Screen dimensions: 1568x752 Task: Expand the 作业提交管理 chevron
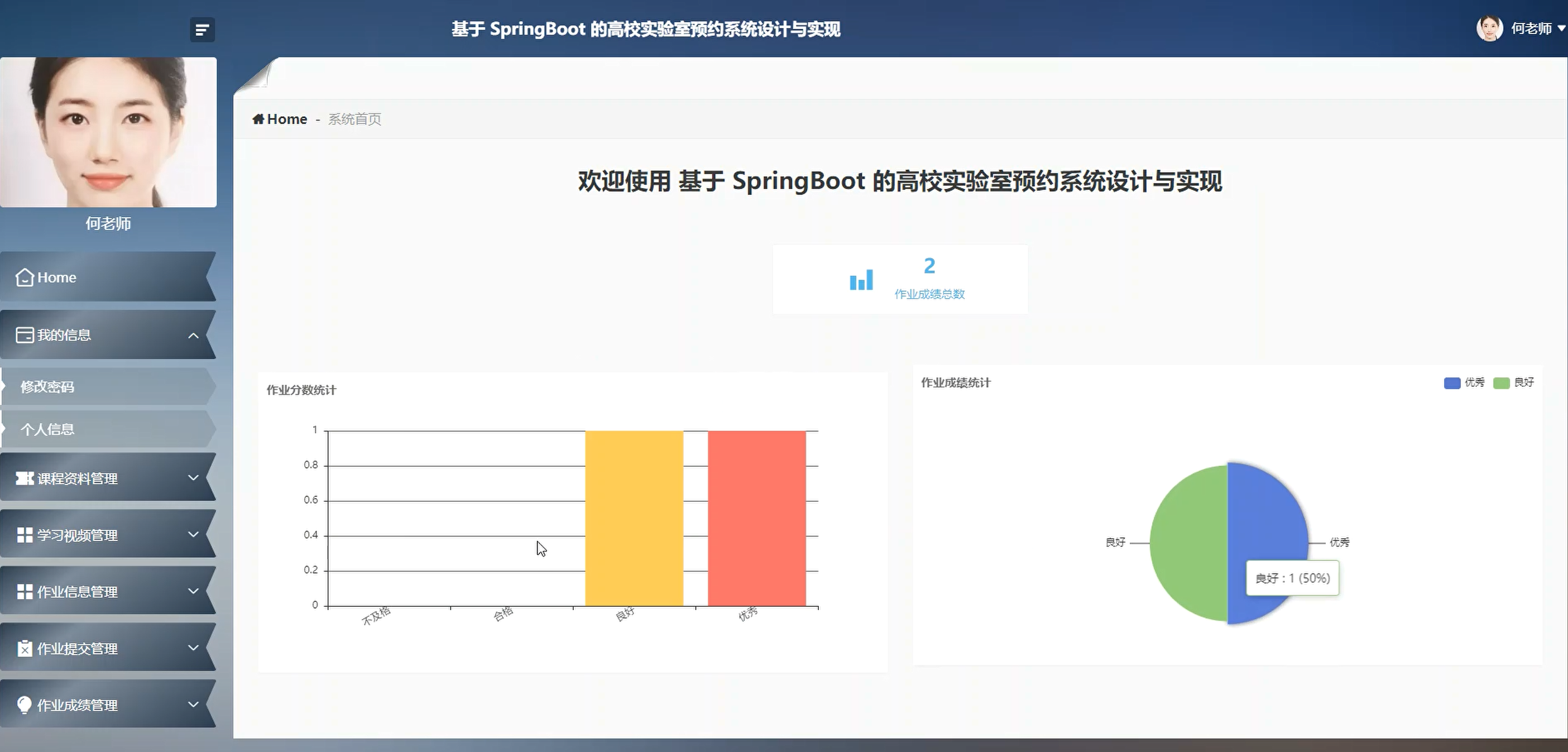[x=194, y=648]
